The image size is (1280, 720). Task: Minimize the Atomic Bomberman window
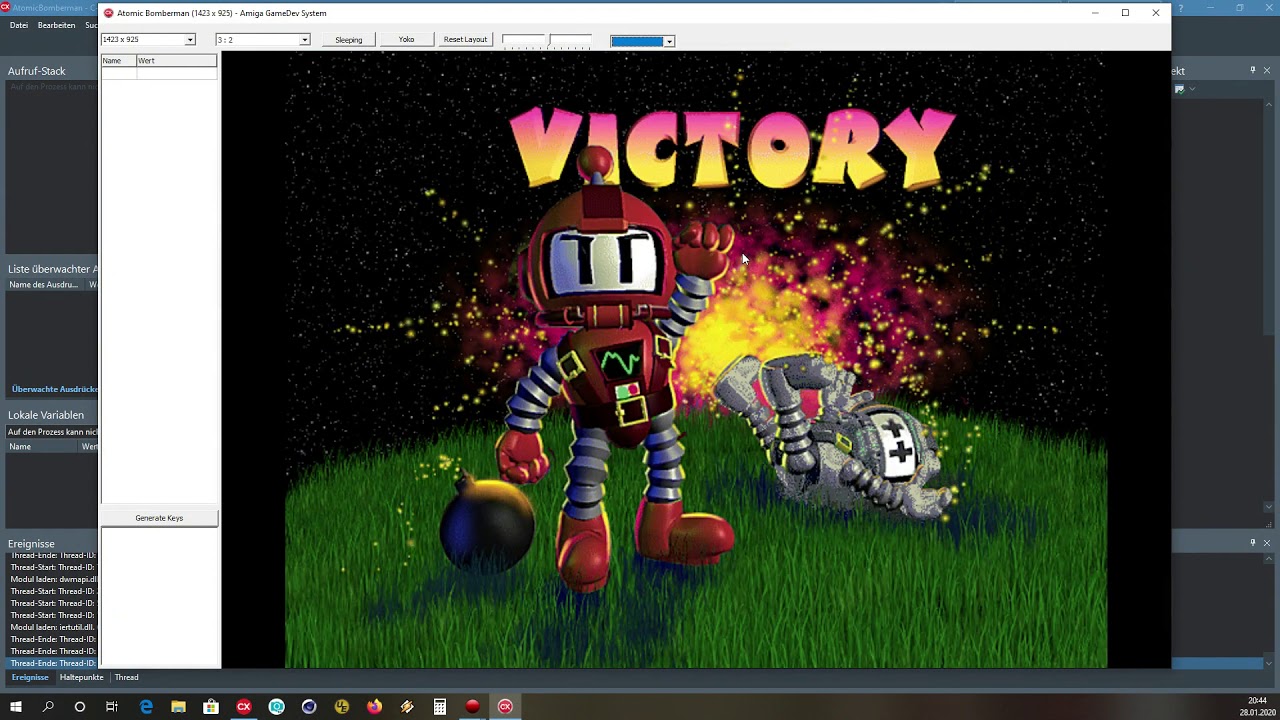coord(1095,13)
